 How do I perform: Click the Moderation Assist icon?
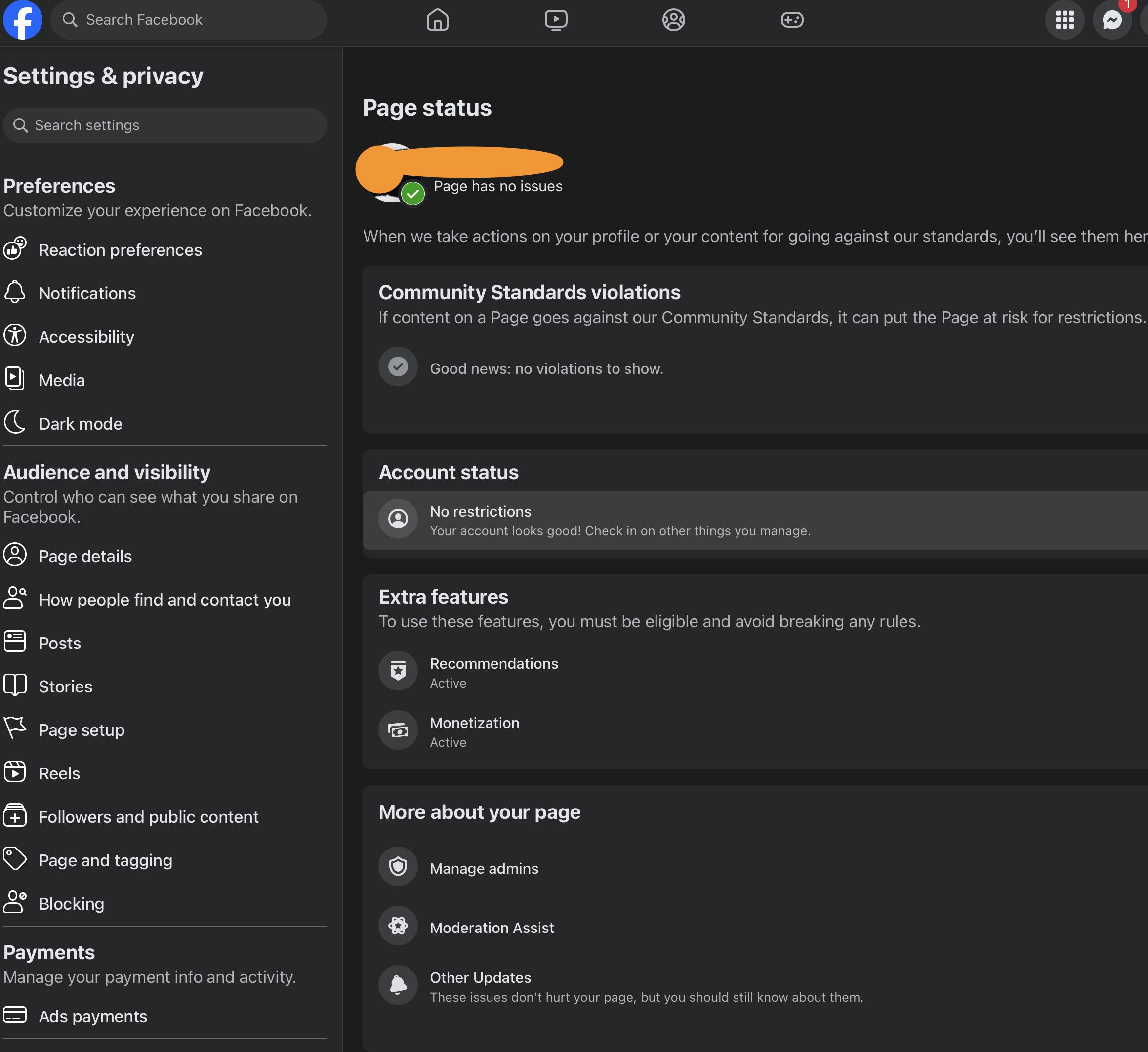click(398, 926)
